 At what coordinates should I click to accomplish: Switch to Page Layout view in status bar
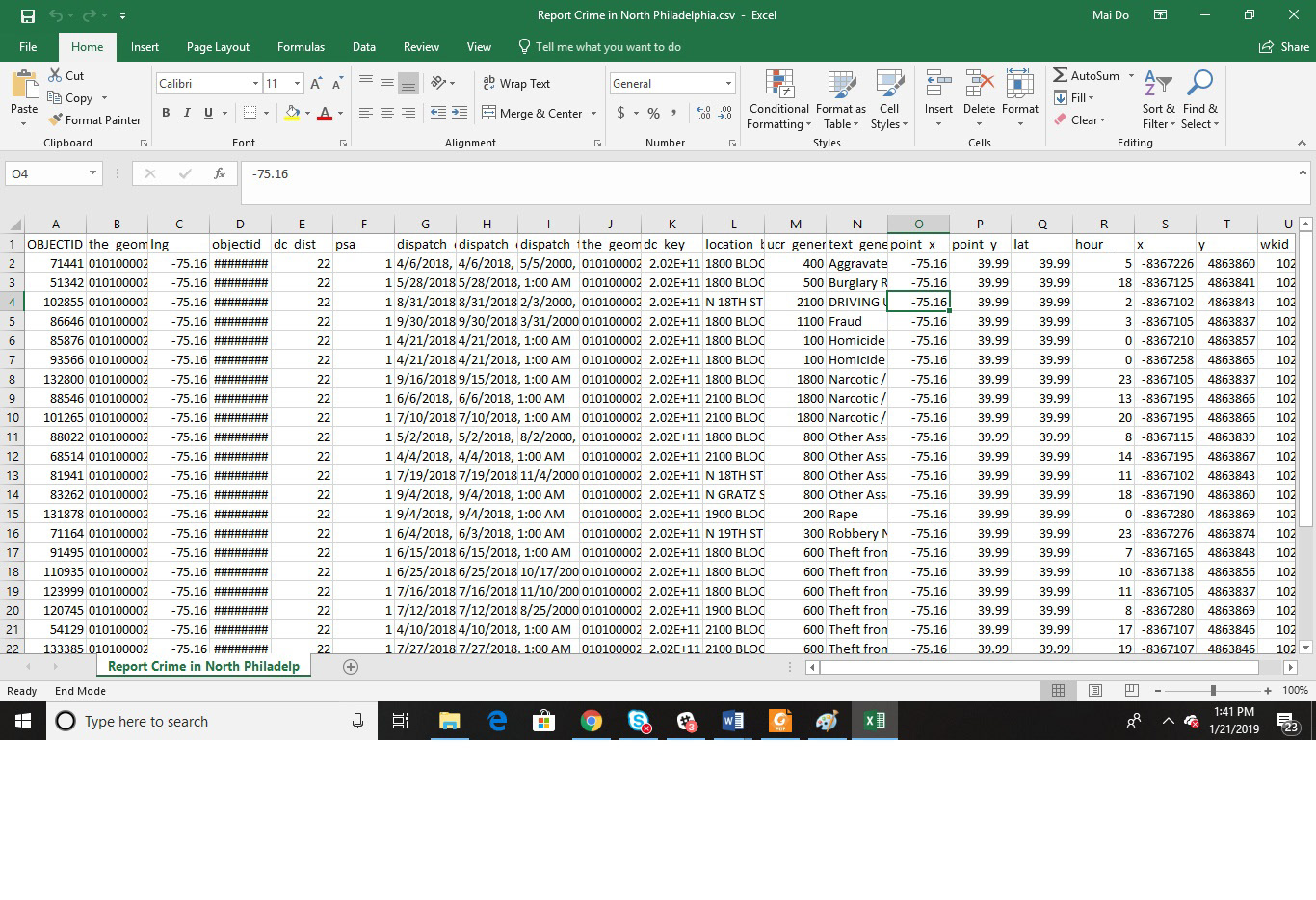(1094, 690)
